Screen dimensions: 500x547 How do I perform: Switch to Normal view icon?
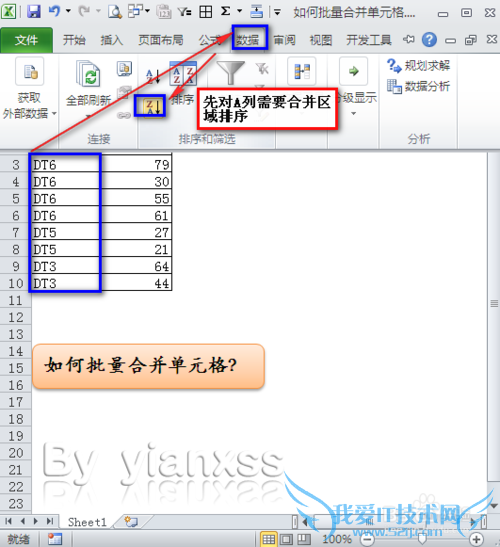pyautogui.click(x=268, y=539)
